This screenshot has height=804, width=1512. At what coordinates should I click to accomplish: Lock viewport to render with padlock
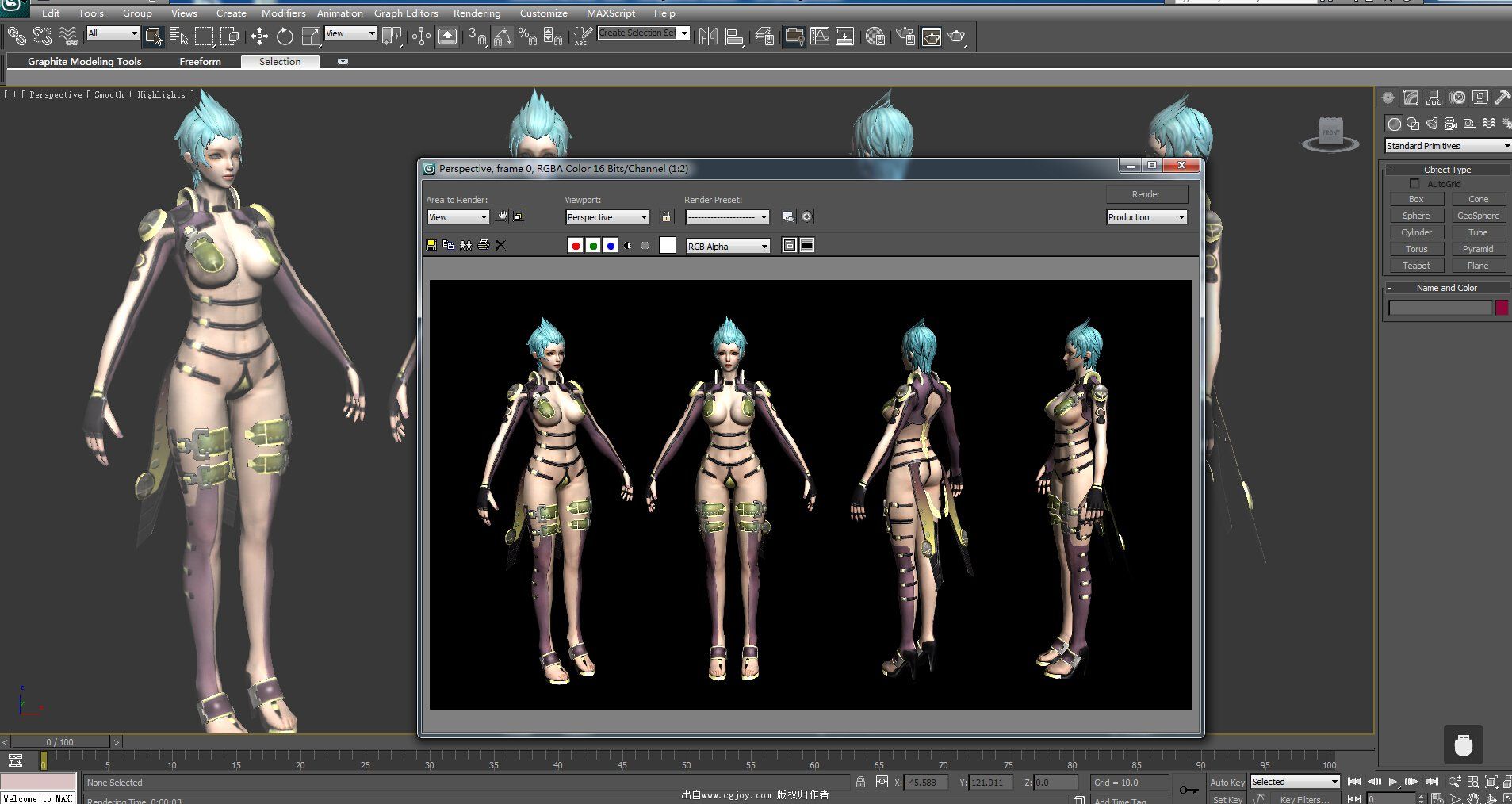pos(666,216)
